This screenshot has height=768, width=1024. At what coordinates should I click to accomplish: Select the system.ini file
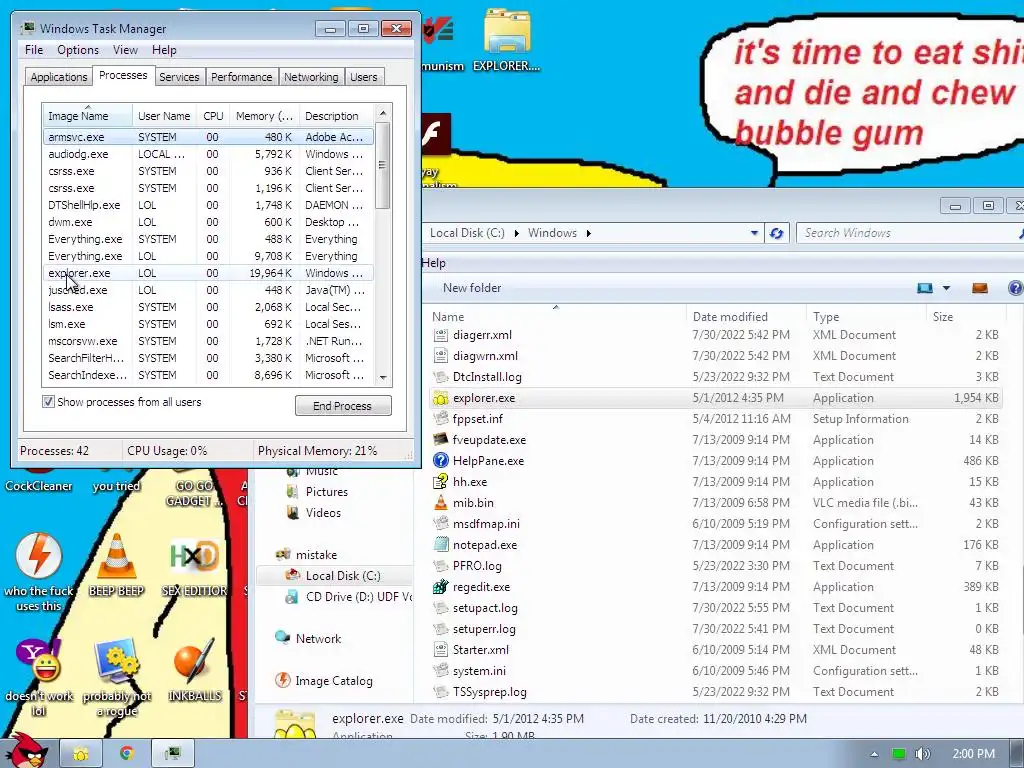tap(479, 671)
